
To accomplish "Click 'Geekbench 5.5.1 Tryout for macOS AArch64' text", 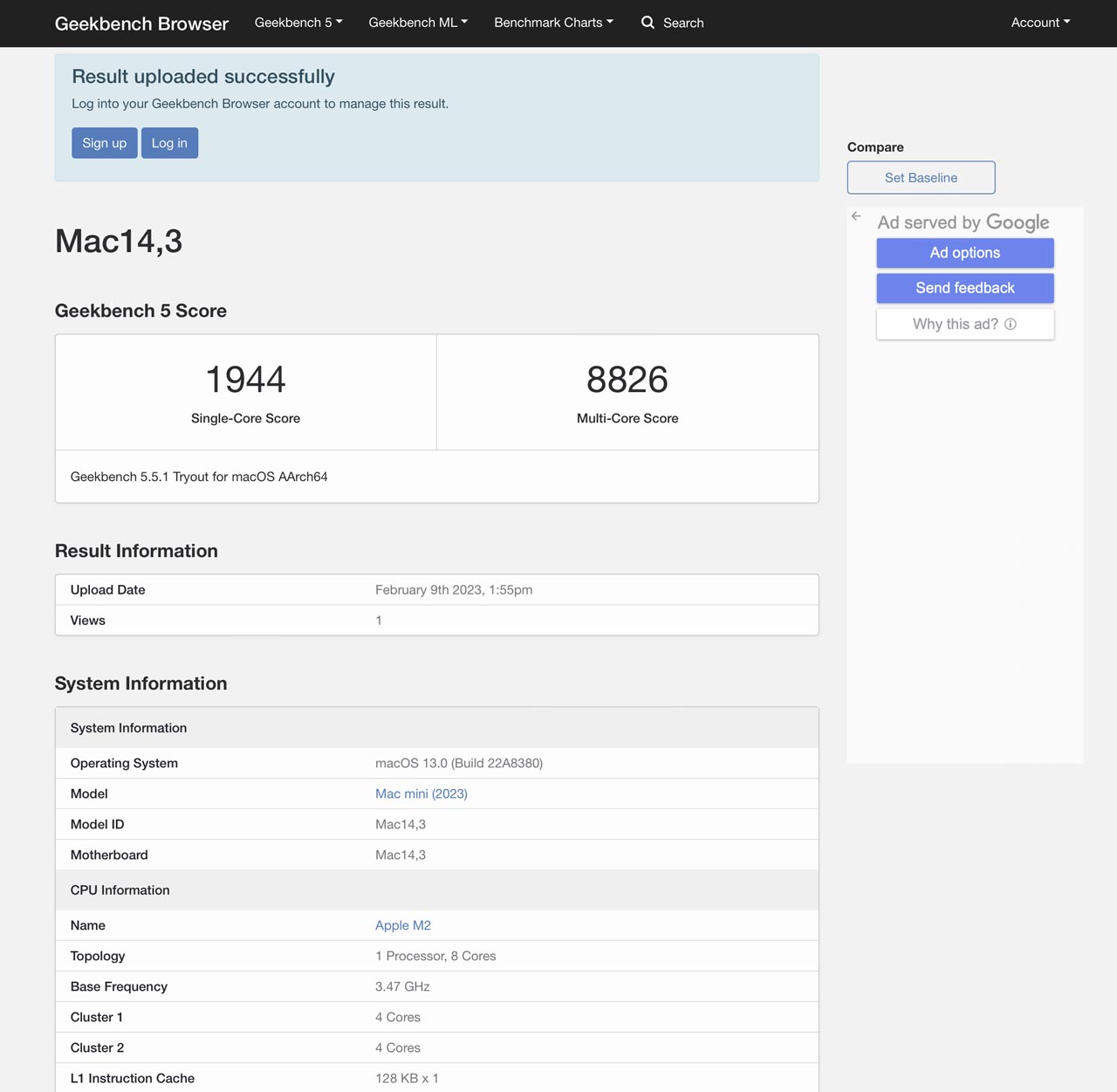I will point(199,477).
